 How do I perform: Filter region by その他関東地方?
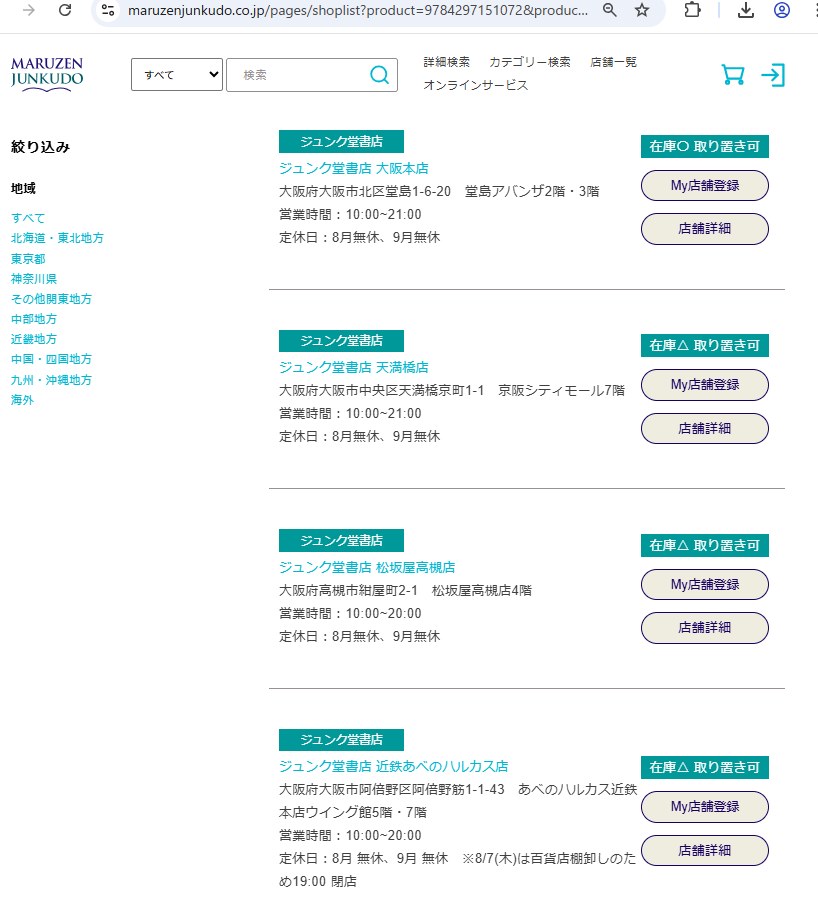click(51, 299)
